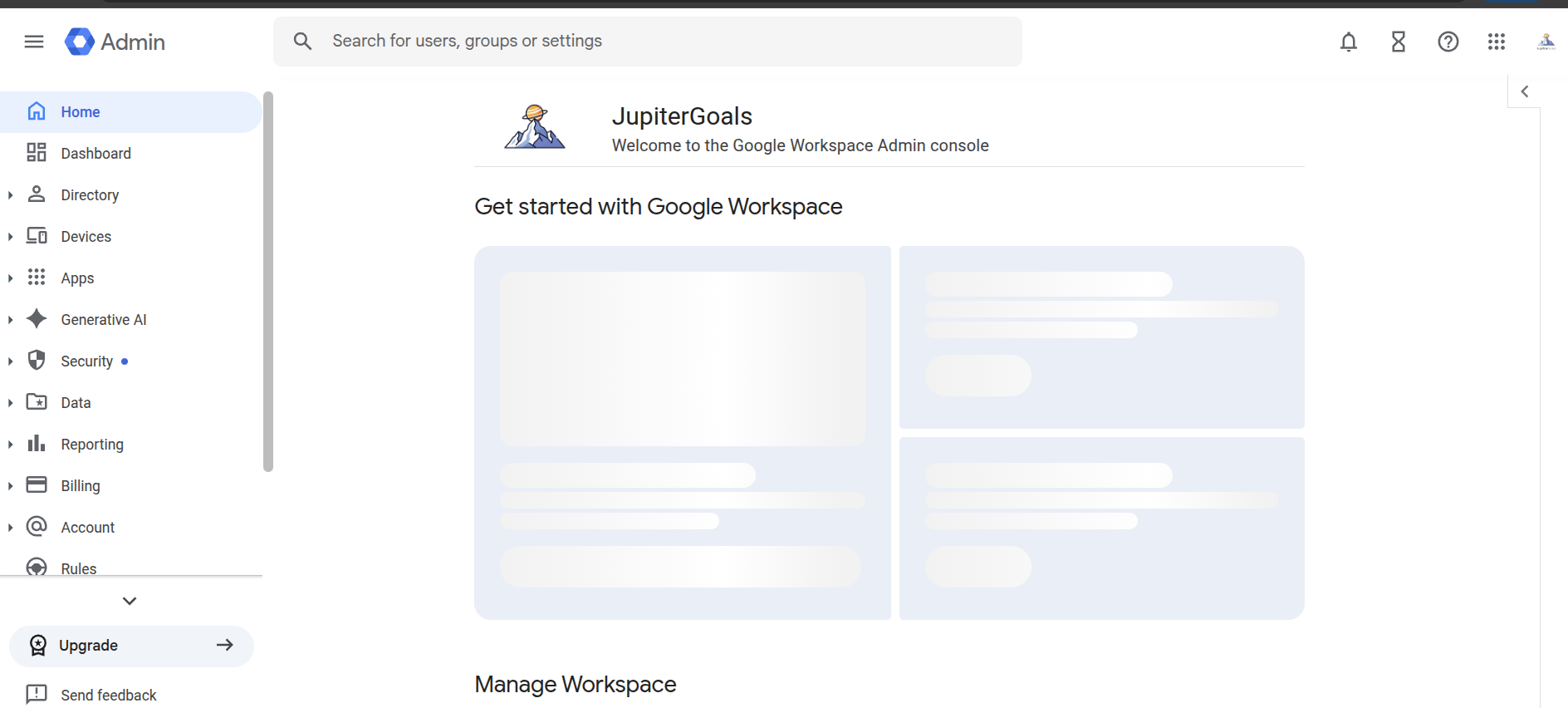Click the help question mark icon

[1448, 42]
